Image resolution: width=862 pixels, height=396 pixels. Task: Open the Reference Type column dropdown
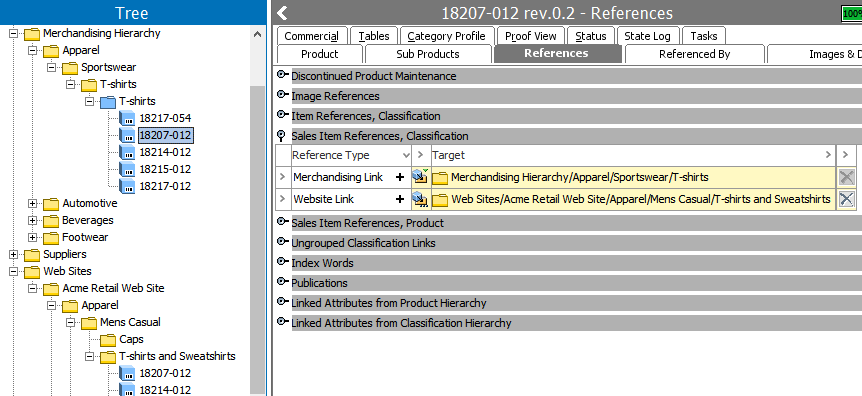pyautogui.click(x=406, y=156)
